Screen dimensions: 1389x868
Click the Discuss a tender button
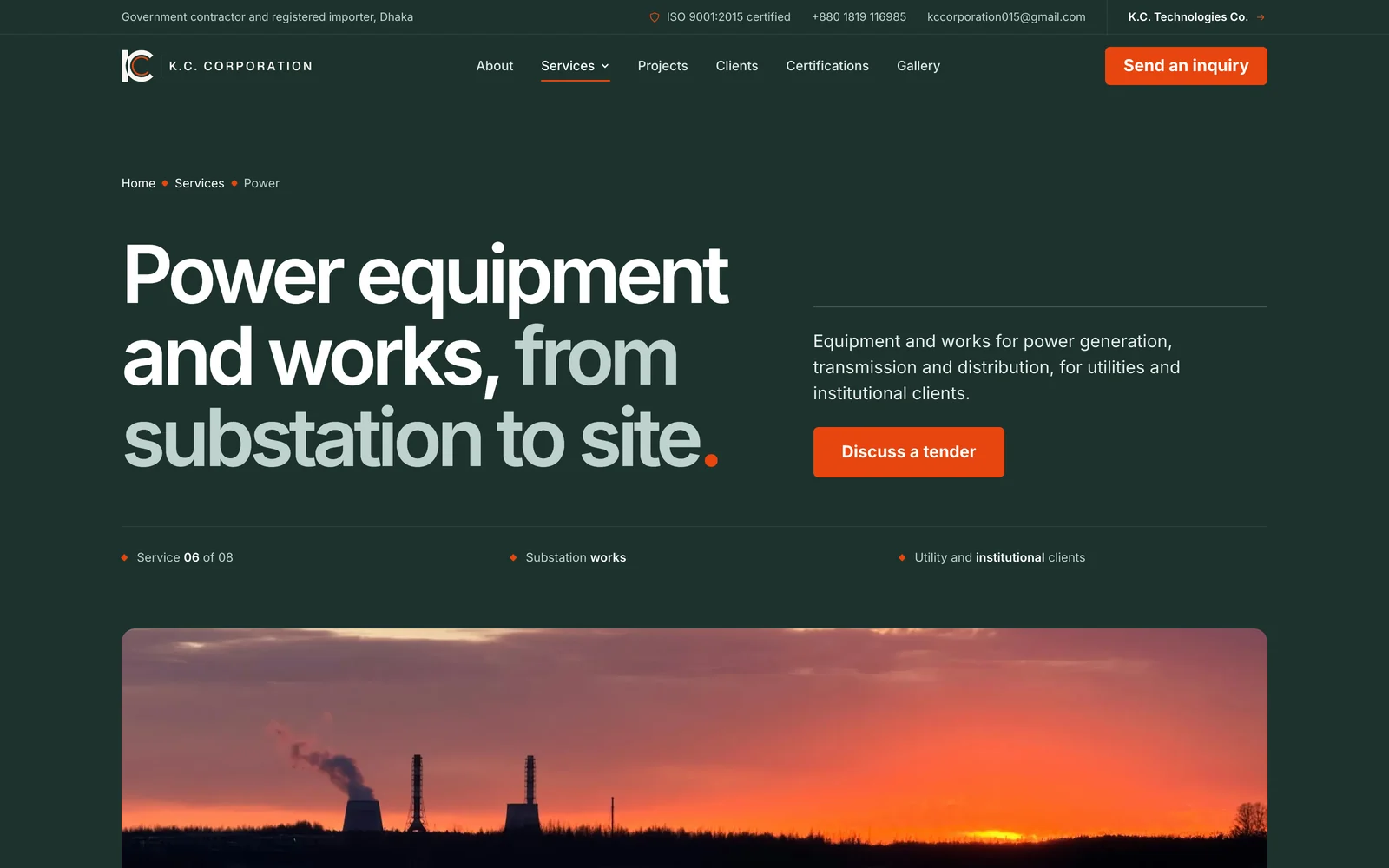pyautogui.click(x=909, y=452)
